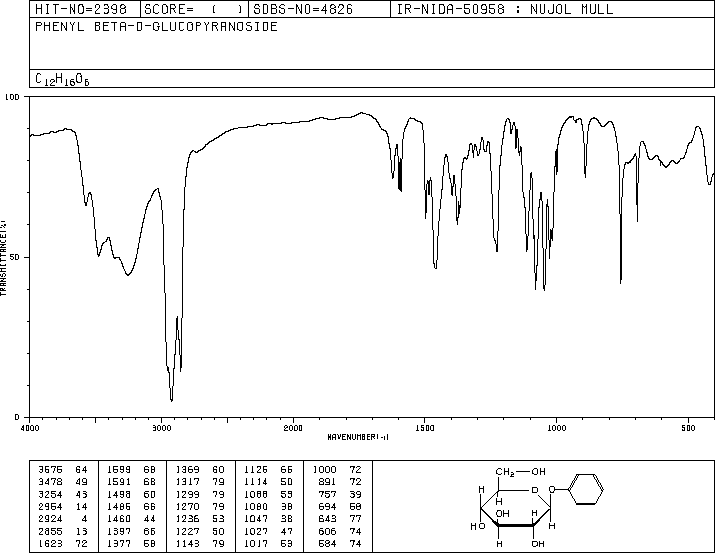Click the 100 label on transmittance axis
Screen dimensions: 715x553
tap(12, 97)
